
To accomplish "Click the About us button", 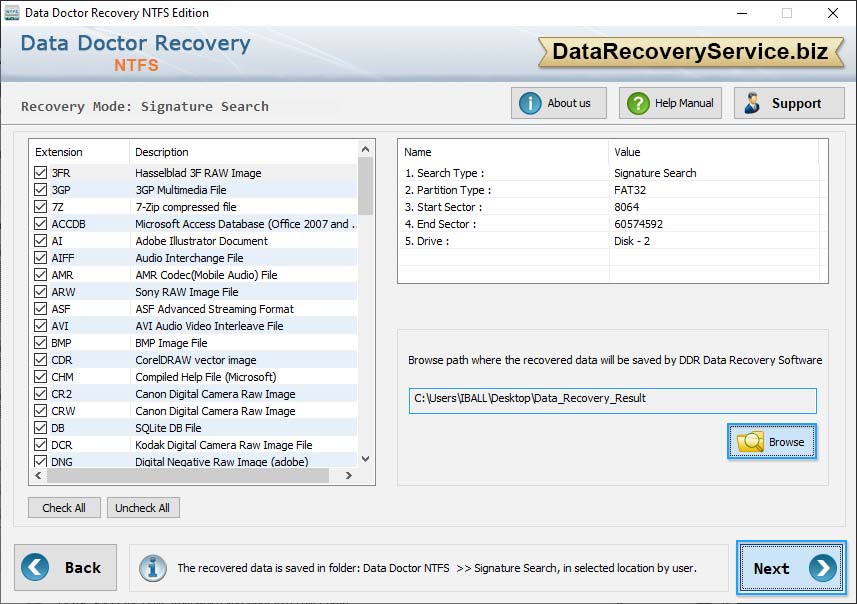I will click(559, 103).
